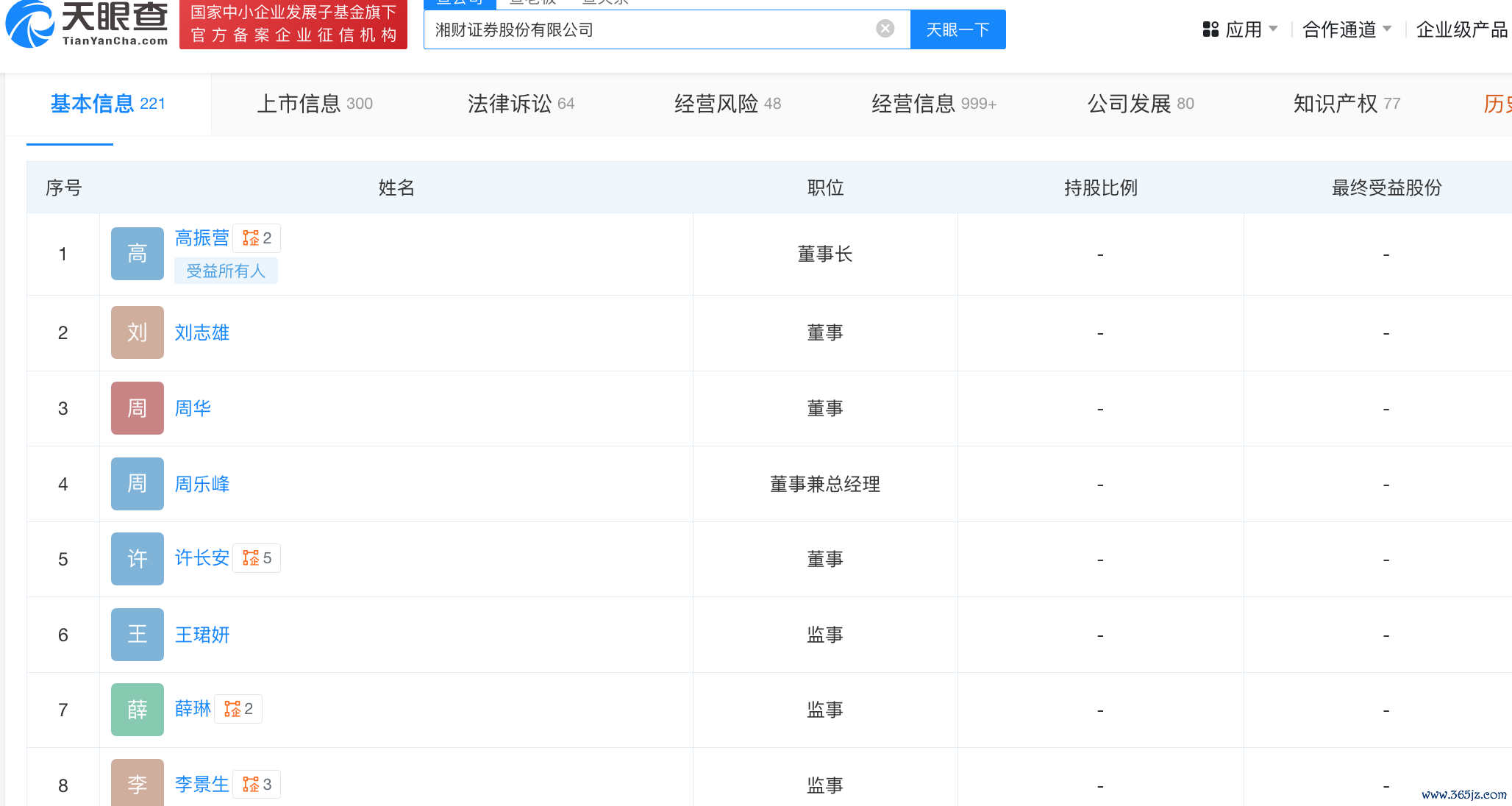This screenshot has height=806, width=1512.
Task: Switch to the 上市信息 tab
Action: point(315,104)
